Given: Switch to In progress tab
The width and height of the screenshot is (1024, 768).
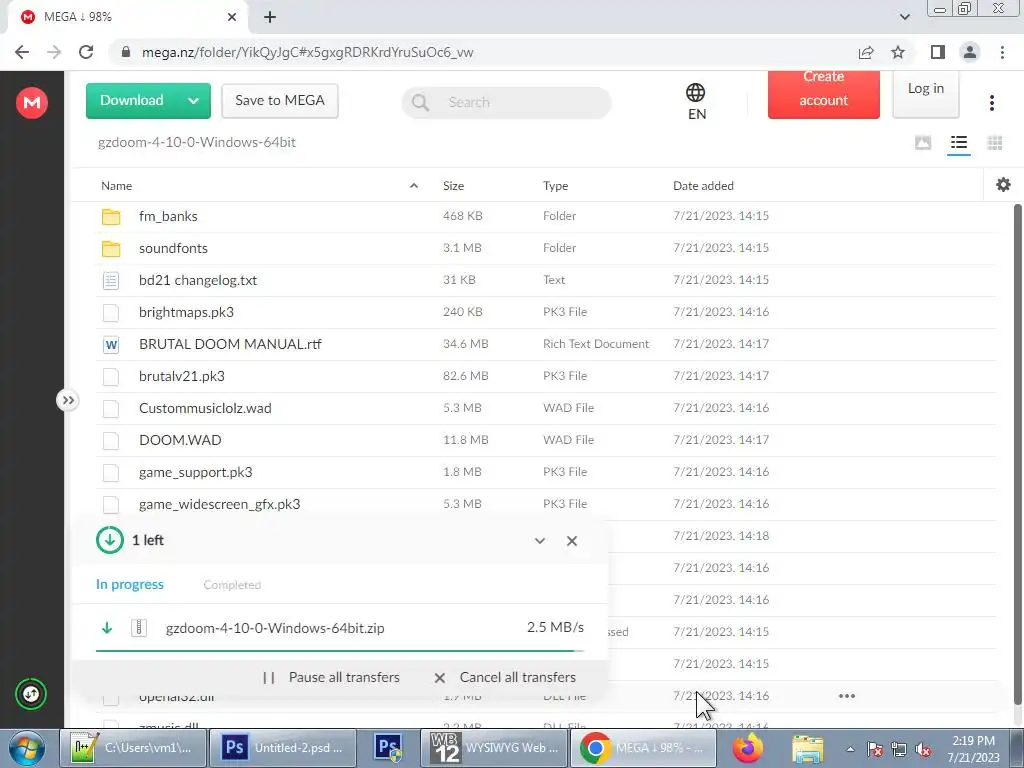Looking at the screenshot, I should click(x=129, y=584).
